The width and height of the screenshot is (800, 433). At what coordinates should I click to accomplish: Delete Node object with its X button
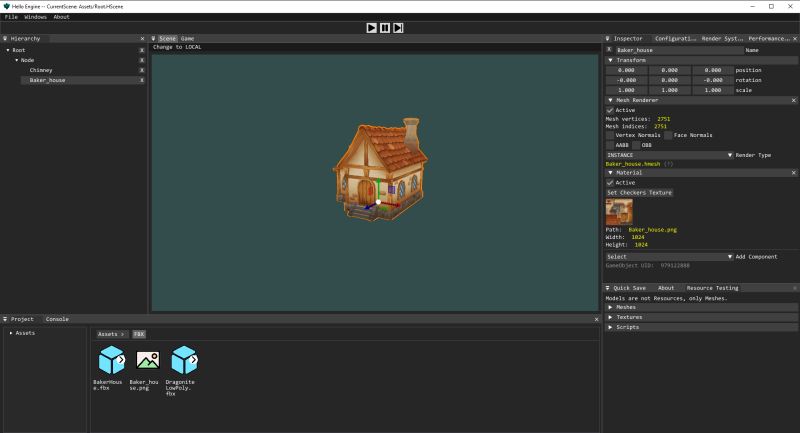(x=142, y=60)
